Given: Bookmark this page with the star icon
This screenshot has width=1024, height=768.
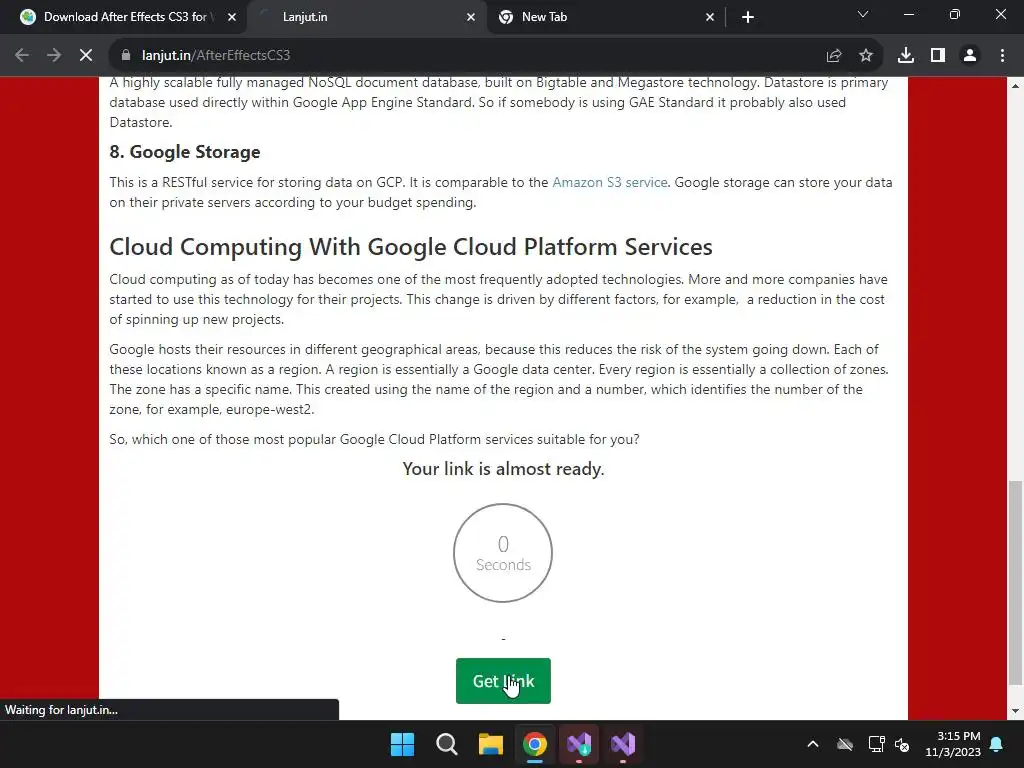Looking at the screenshot, I should click(x=866, y=55).
